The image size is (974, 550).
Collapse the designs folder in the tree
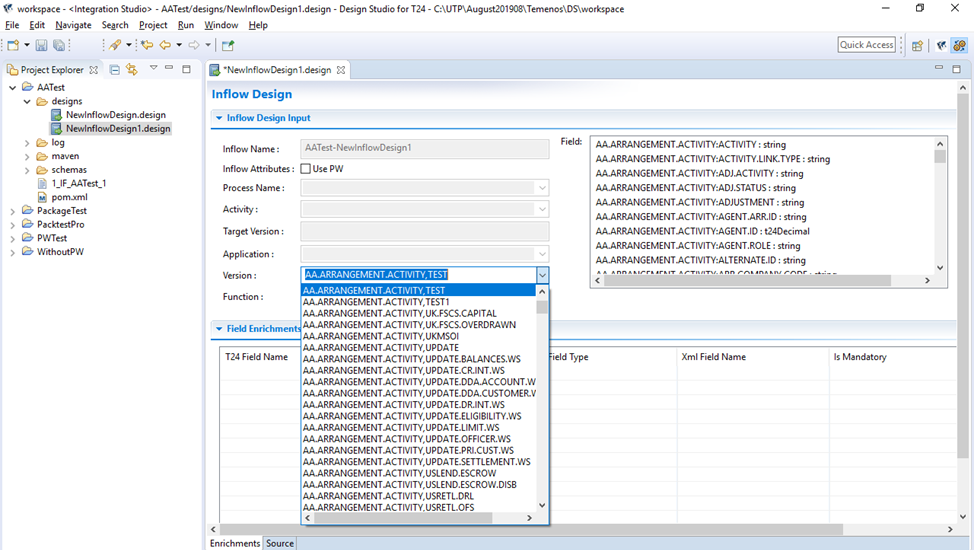pos(27,101)
